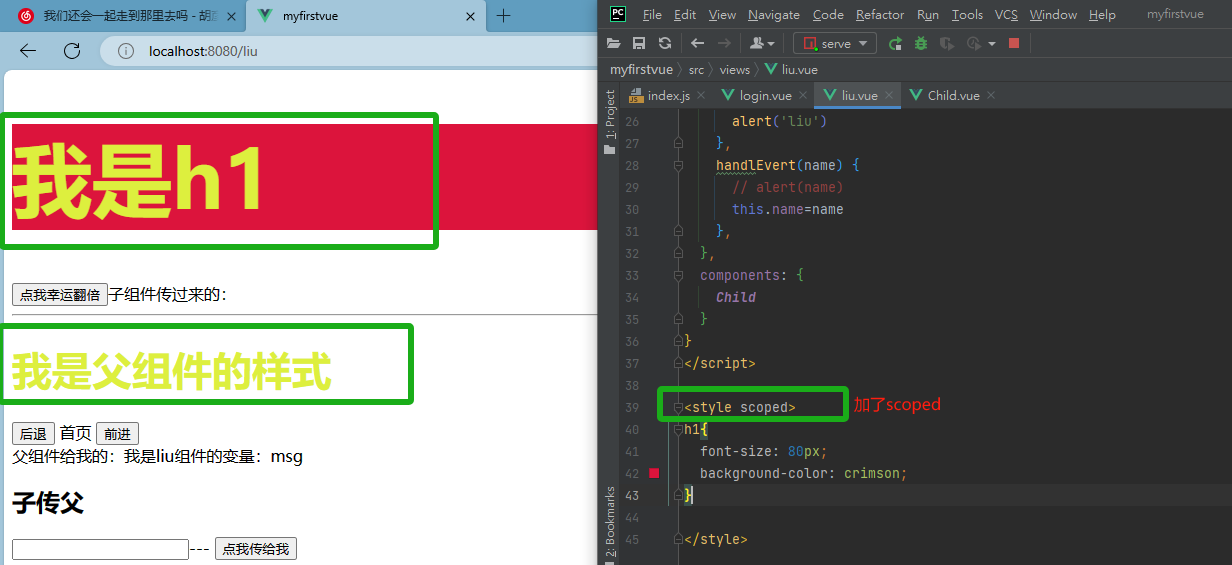This screenshot has width=1232, height=565.
Task: Close the liu.vue editor tab
Action: (x=888, y=96)
